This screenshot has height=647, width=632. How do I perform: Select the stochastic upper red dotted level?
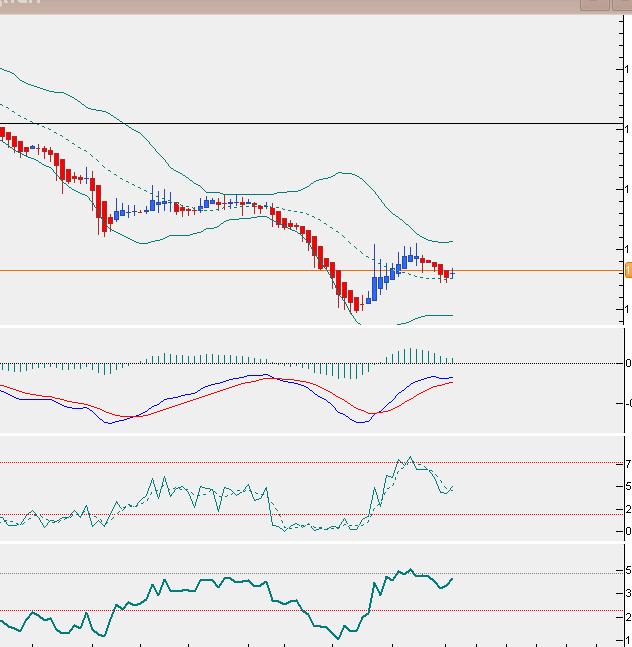coord(309,463)
